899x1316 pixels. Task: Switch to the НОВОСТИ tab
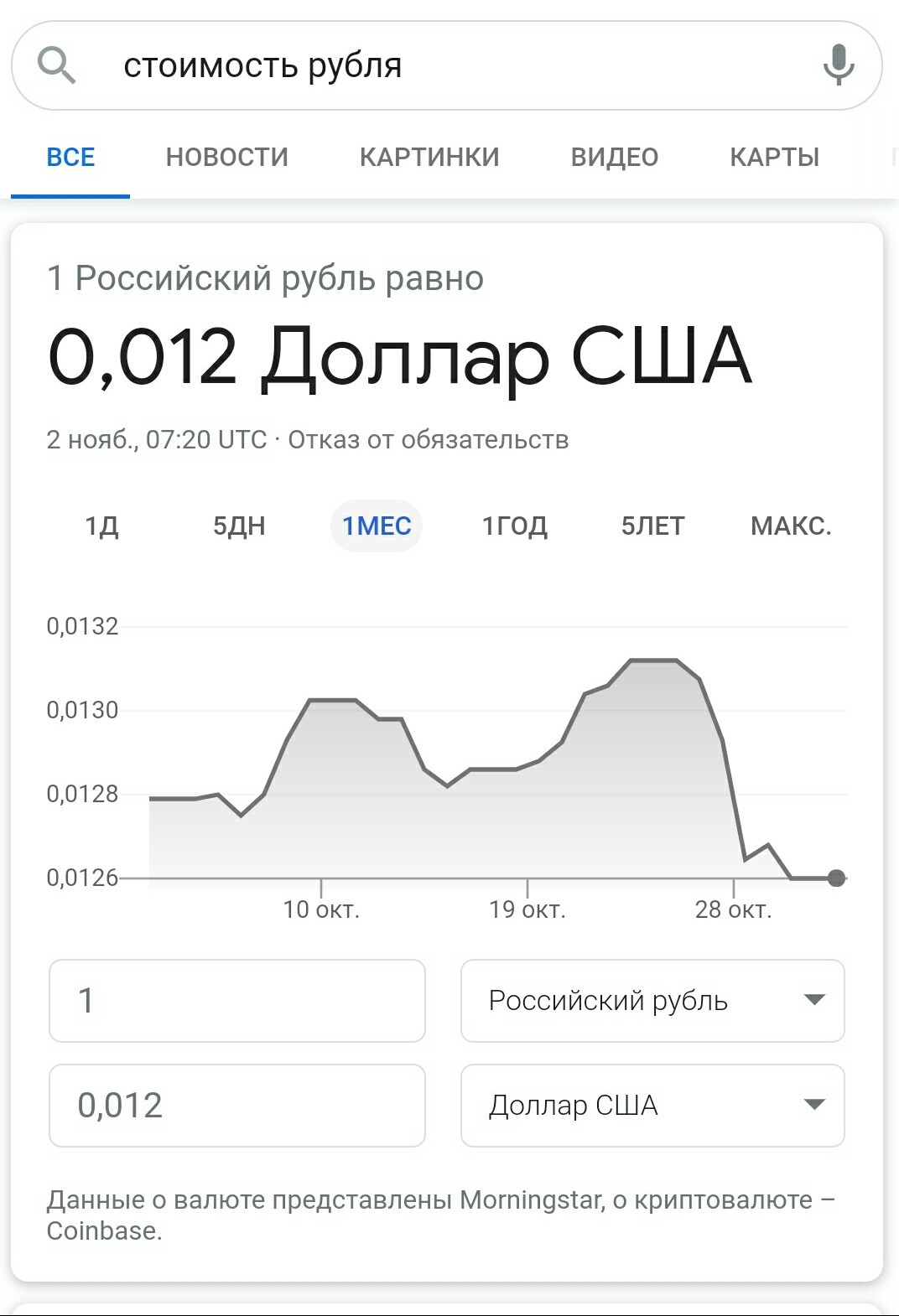(x=227, y=157)
